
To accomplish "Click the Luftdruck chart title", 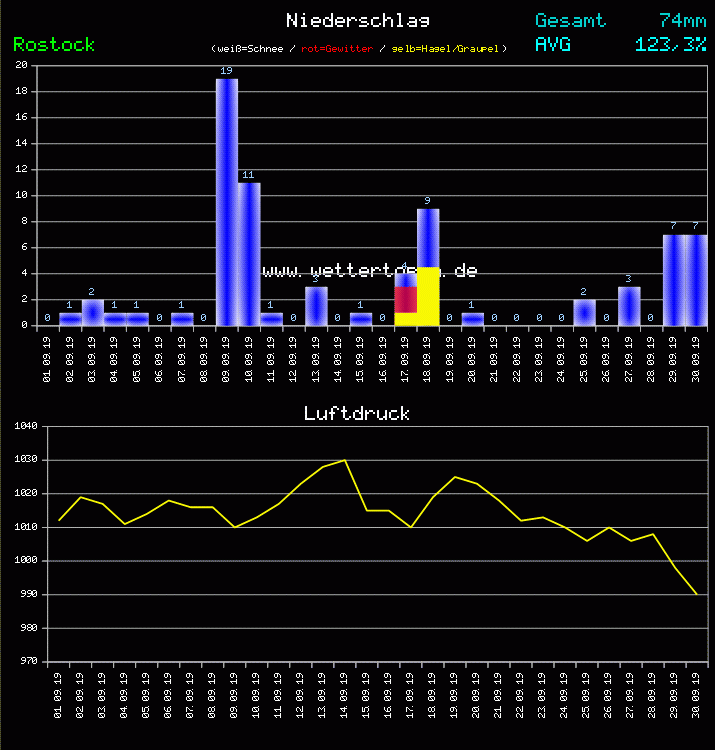I will [357, 413].
